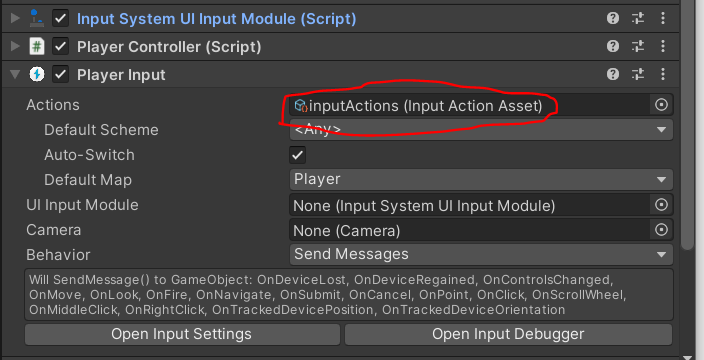Open Behavior dropdown set to Send Messages
The image size is (704, 360).
point(481,255)
